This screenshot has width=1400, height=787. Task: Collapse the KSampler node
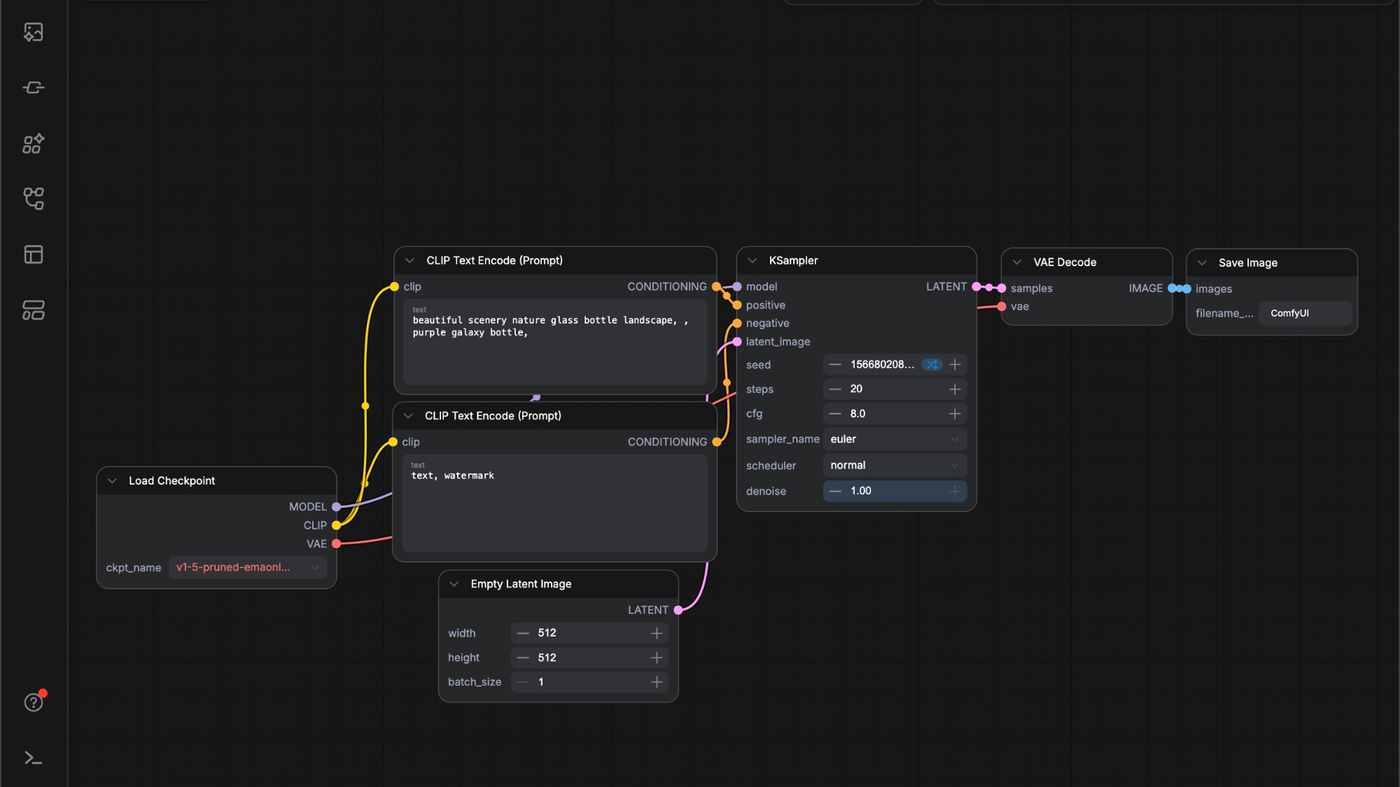click(x=753, y=260)
